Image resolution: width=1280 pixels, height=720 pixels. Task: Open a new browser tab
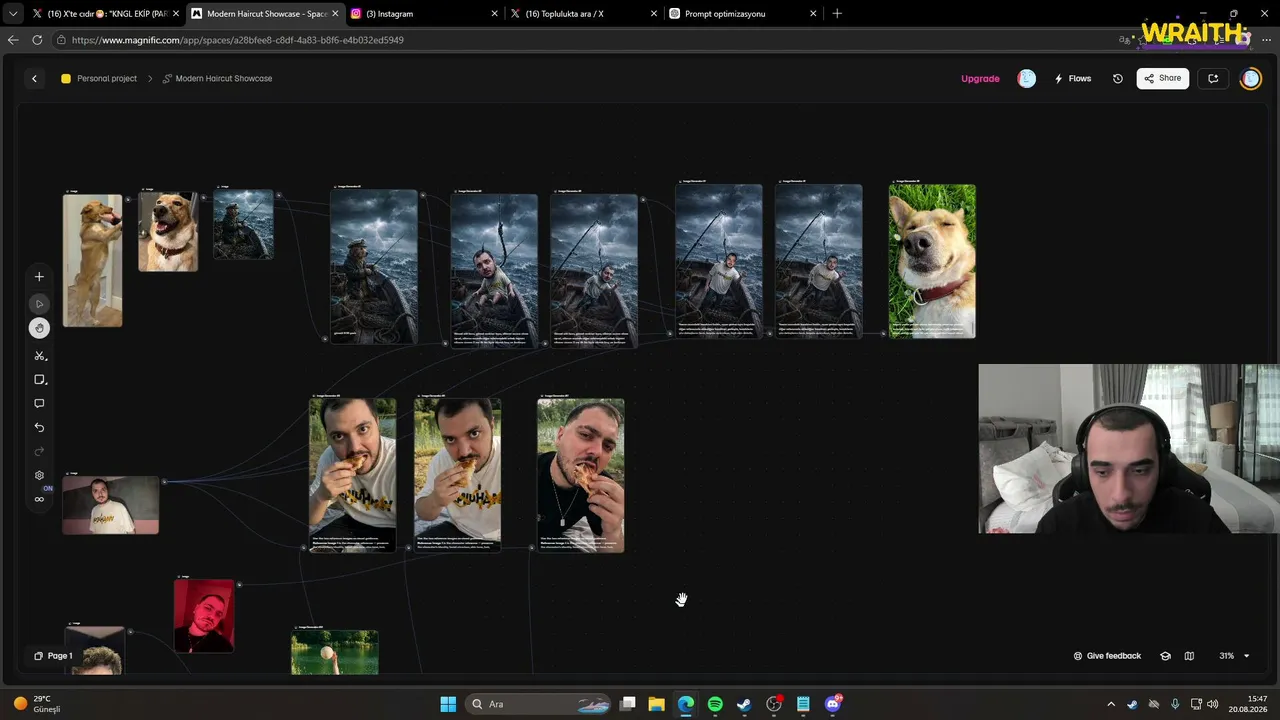(x=837, y=14)
